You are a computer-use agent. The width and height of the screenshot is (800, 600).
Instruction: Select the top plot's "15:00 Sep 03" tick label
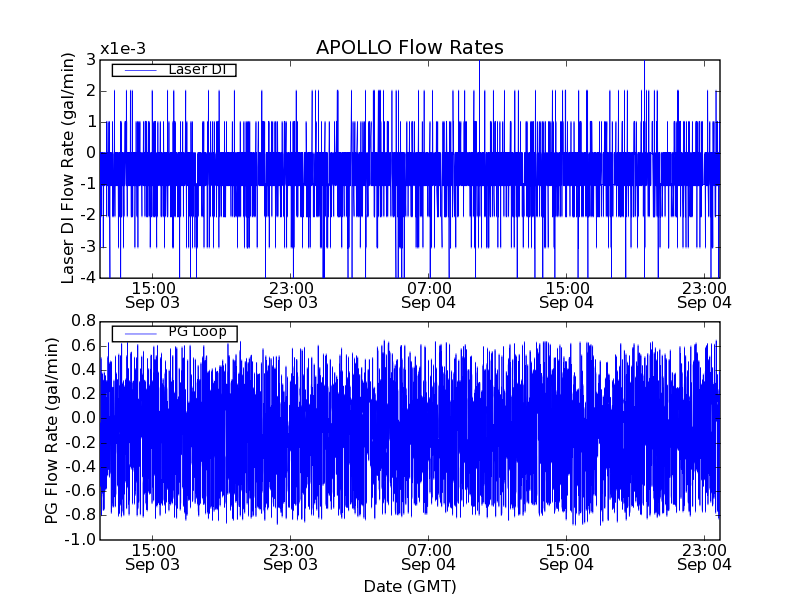(x=153, y=295)
